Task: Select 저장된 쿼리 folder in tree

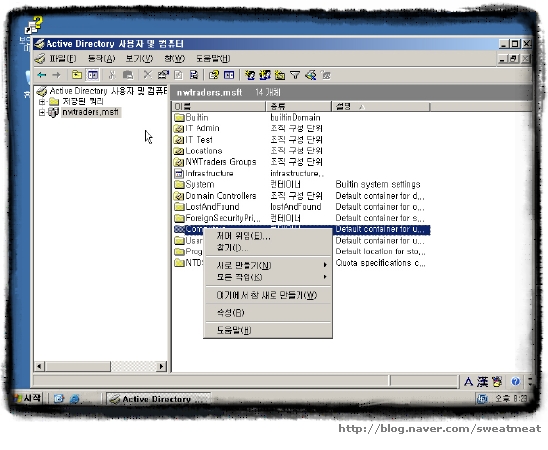Action: pos(82,102)
